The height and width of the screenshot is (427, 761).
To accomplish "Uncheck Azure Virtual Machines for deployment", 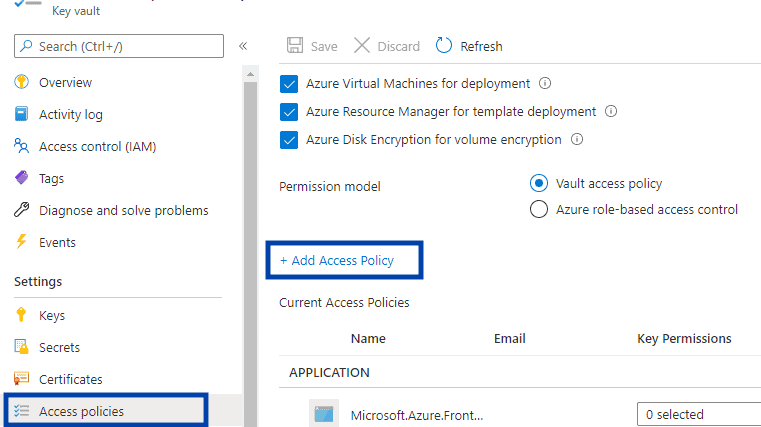I will [x=289, y=84].
